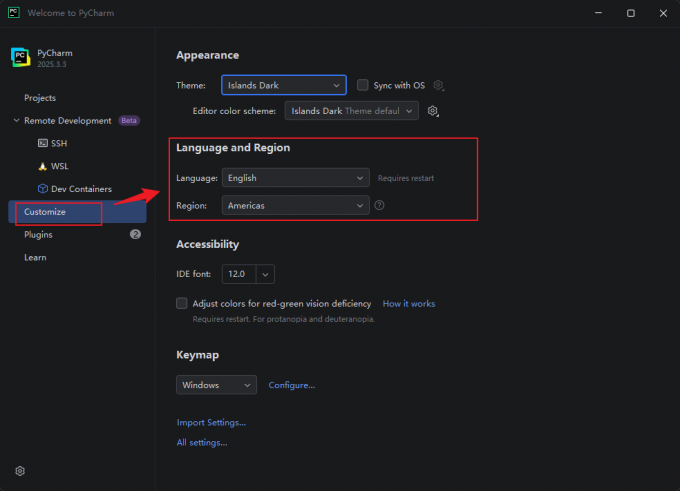Screen dimensions: 680x491
Task: Click the IDE font value field 12.0
Action: pos(239,274)
